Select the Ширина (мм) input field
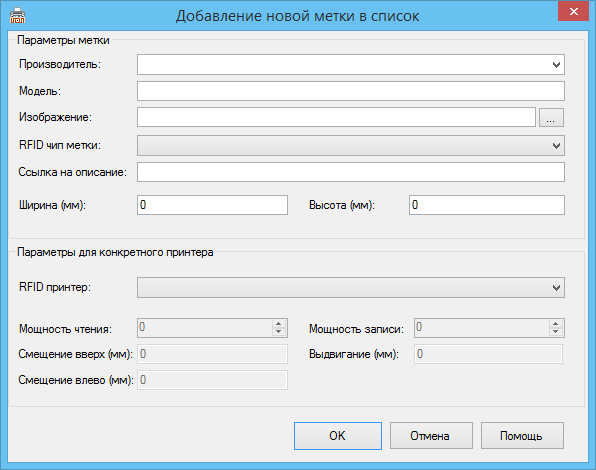 tap(212, 205)
